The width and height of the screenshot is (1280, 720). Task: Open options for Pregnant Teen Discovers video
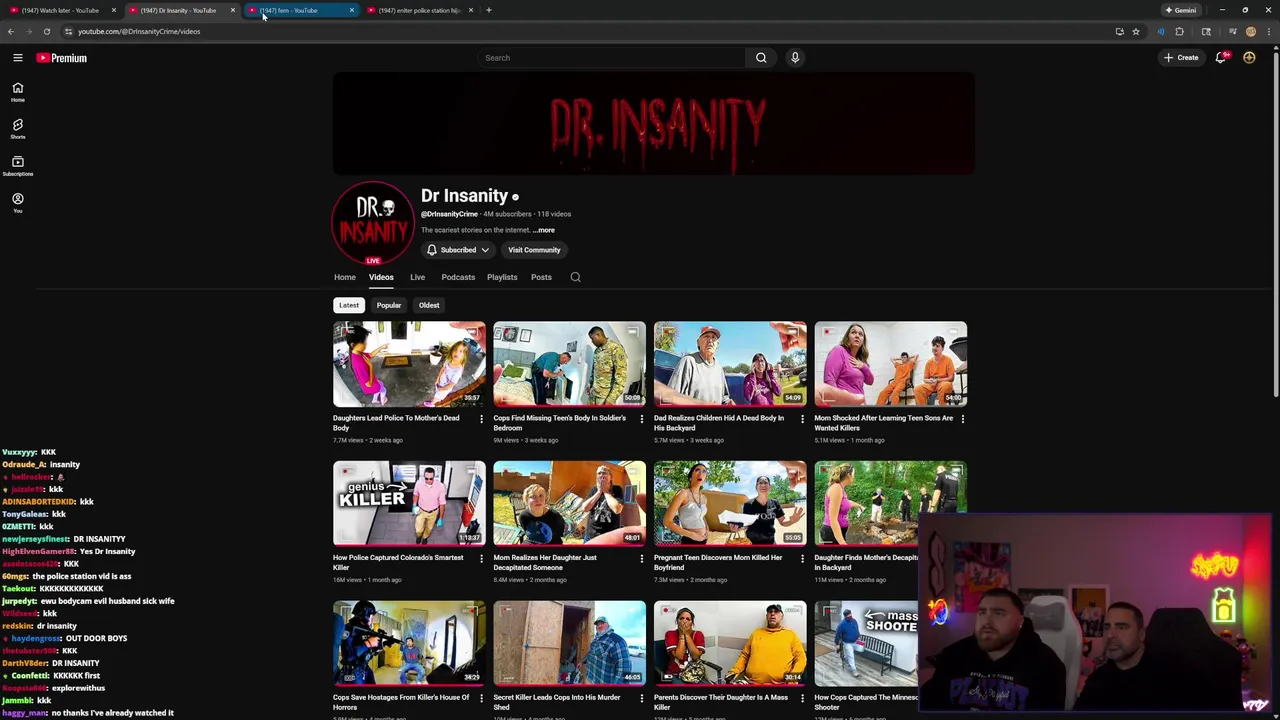tap(802, 558)
